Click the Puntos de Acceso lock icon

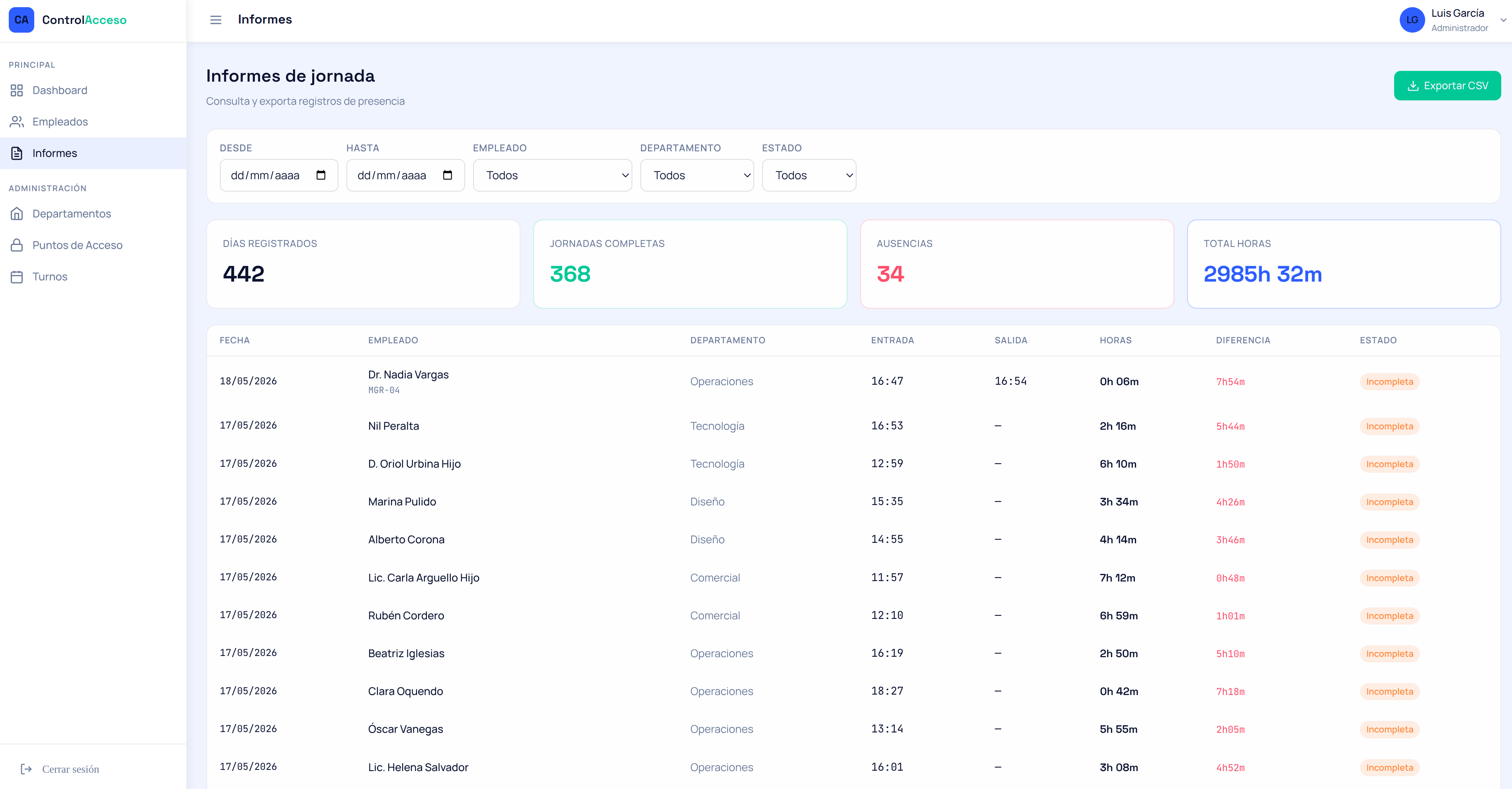coord(16,245)
